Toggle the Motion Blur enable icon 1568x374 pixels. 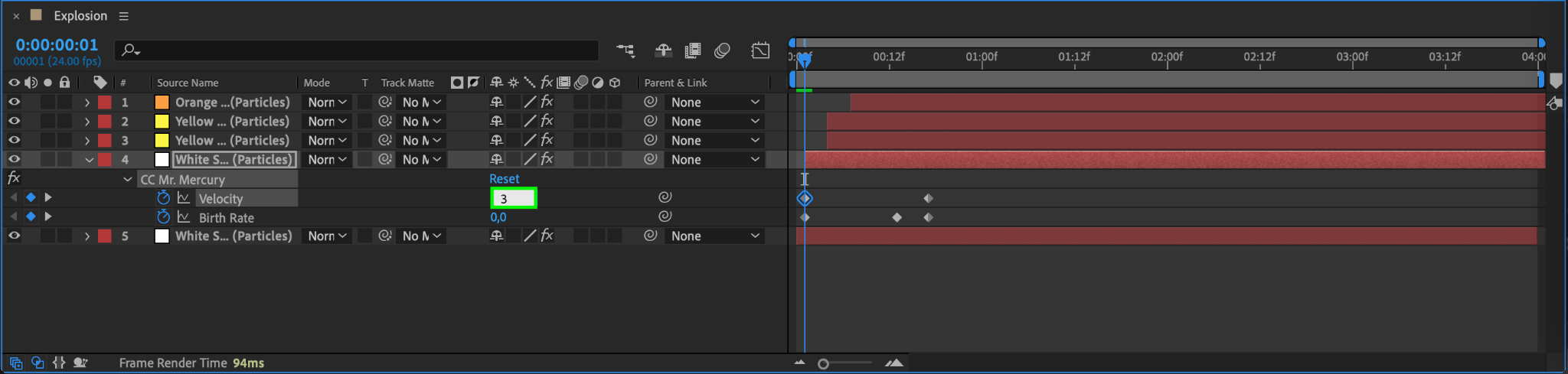pos(722,50)
